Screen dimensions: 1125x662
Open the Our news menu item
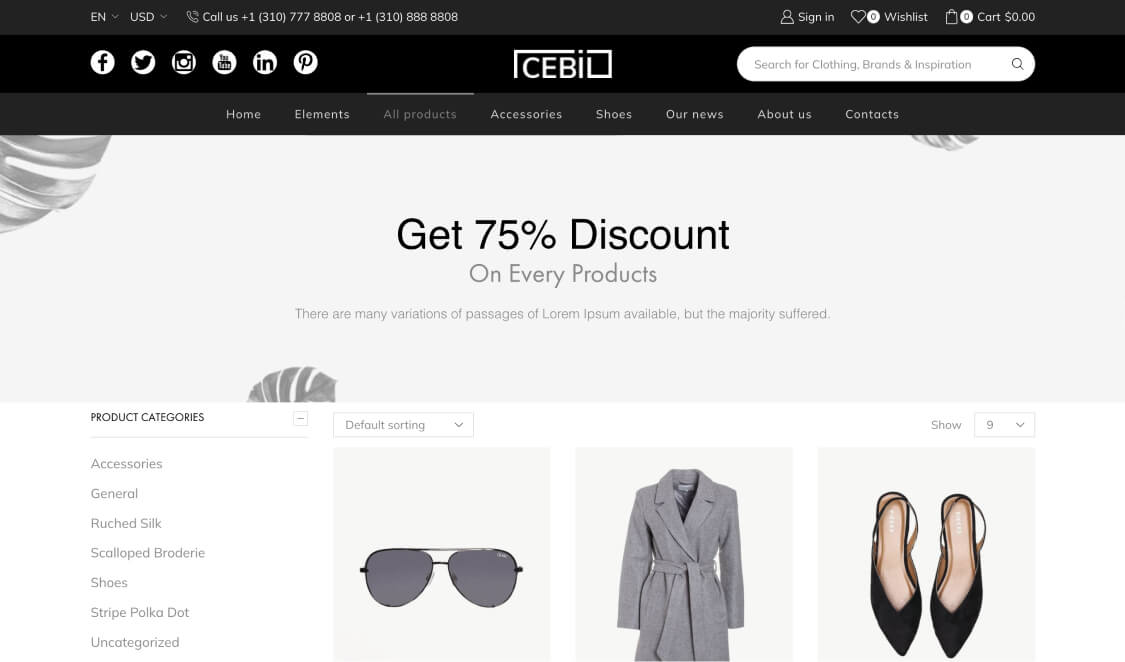click(x=695, y=114)
